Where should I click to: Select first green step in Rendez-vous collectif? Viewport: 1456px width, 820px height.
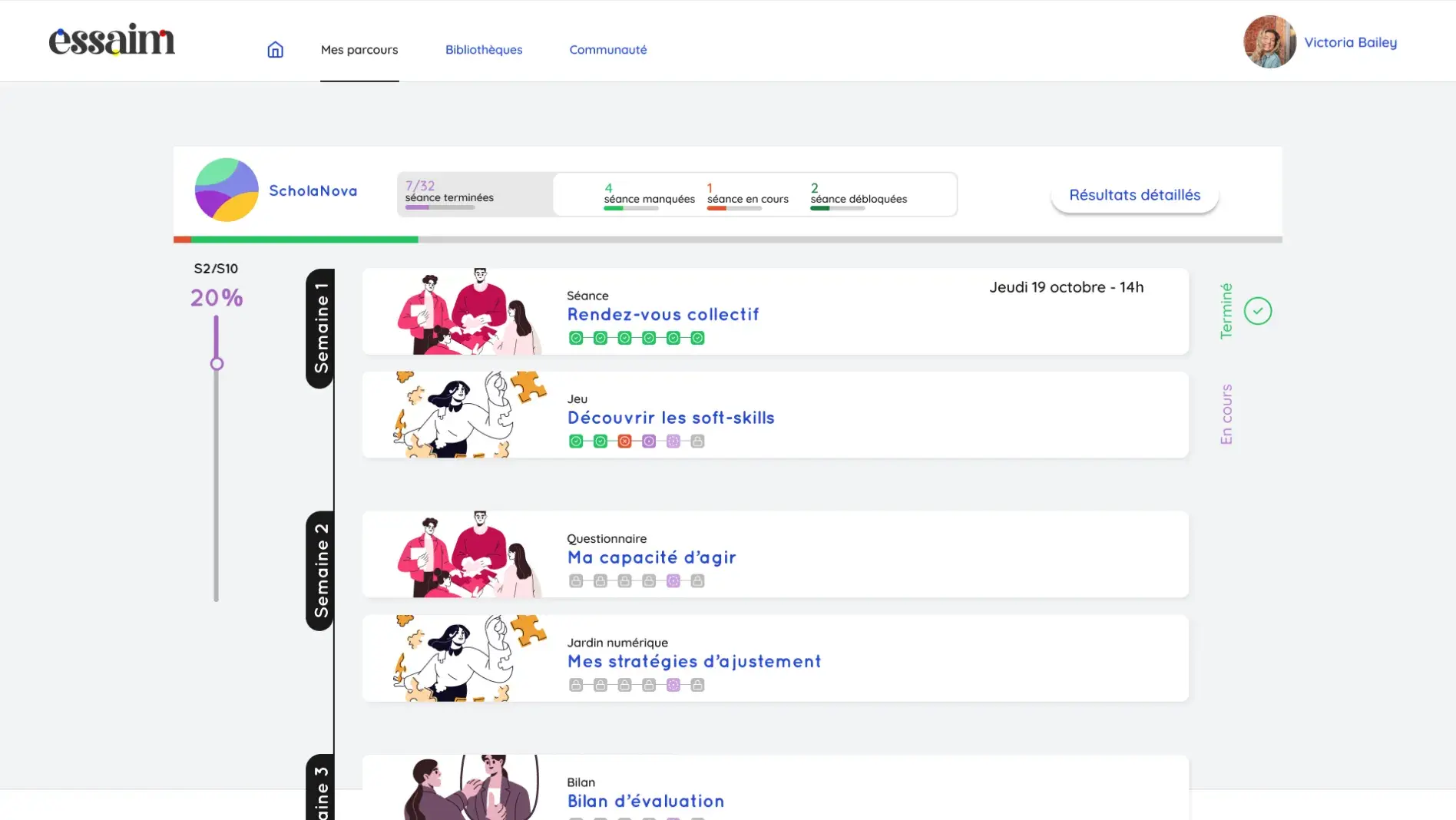(576, 338)
